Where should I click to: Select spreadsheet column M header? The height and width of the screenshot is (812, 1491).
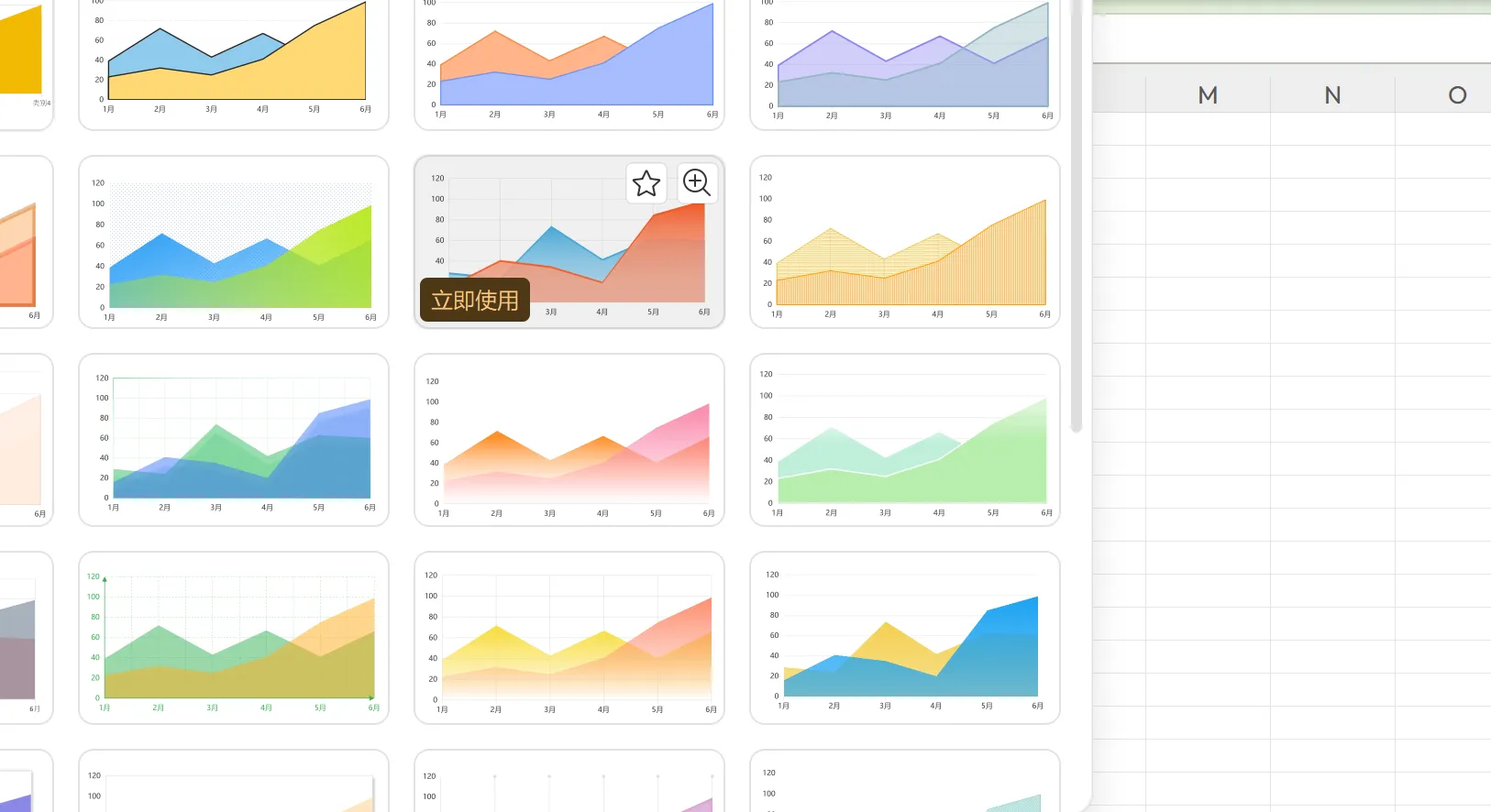tap(1208, 94)
